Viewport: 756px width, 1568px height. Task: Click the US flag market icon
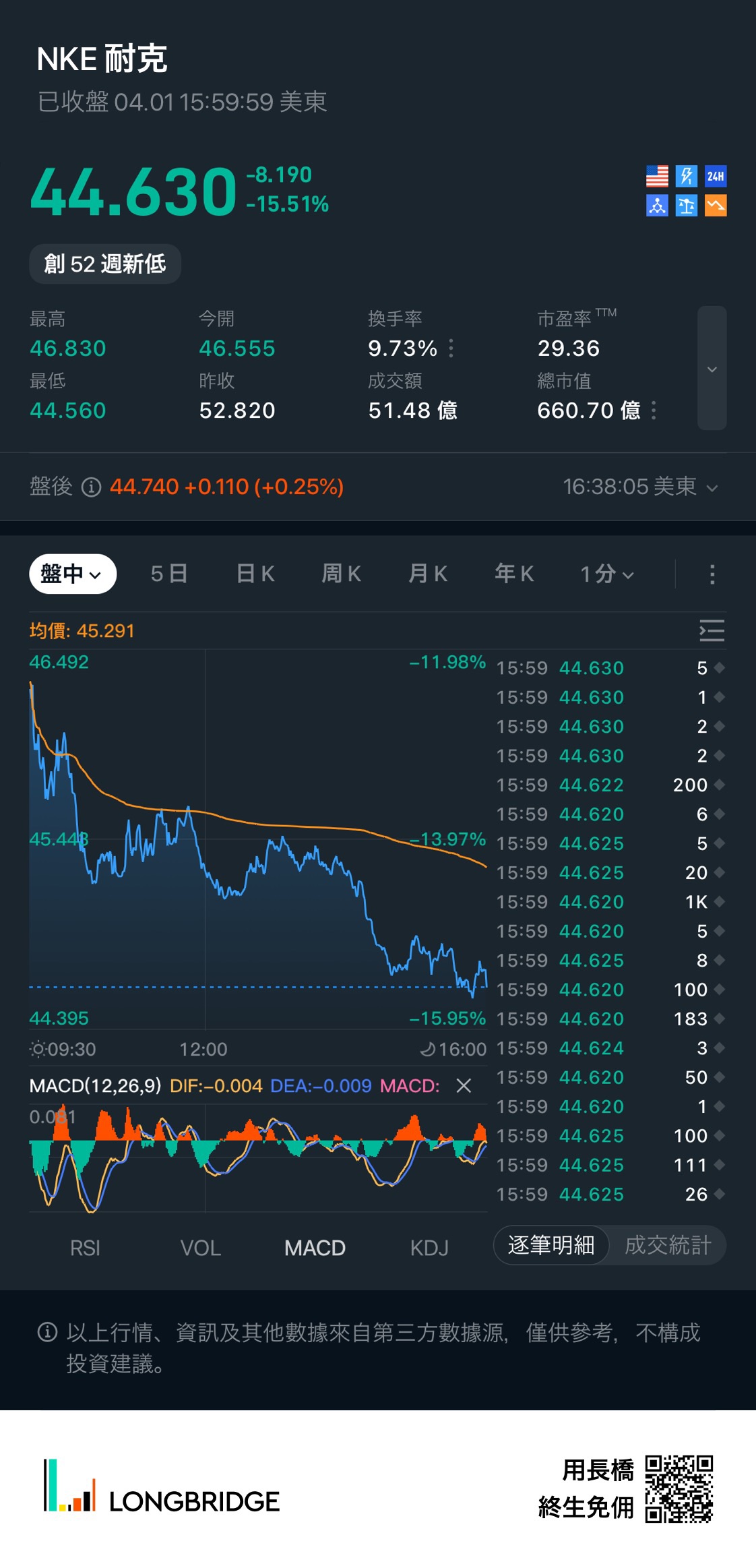click(657, 177)
